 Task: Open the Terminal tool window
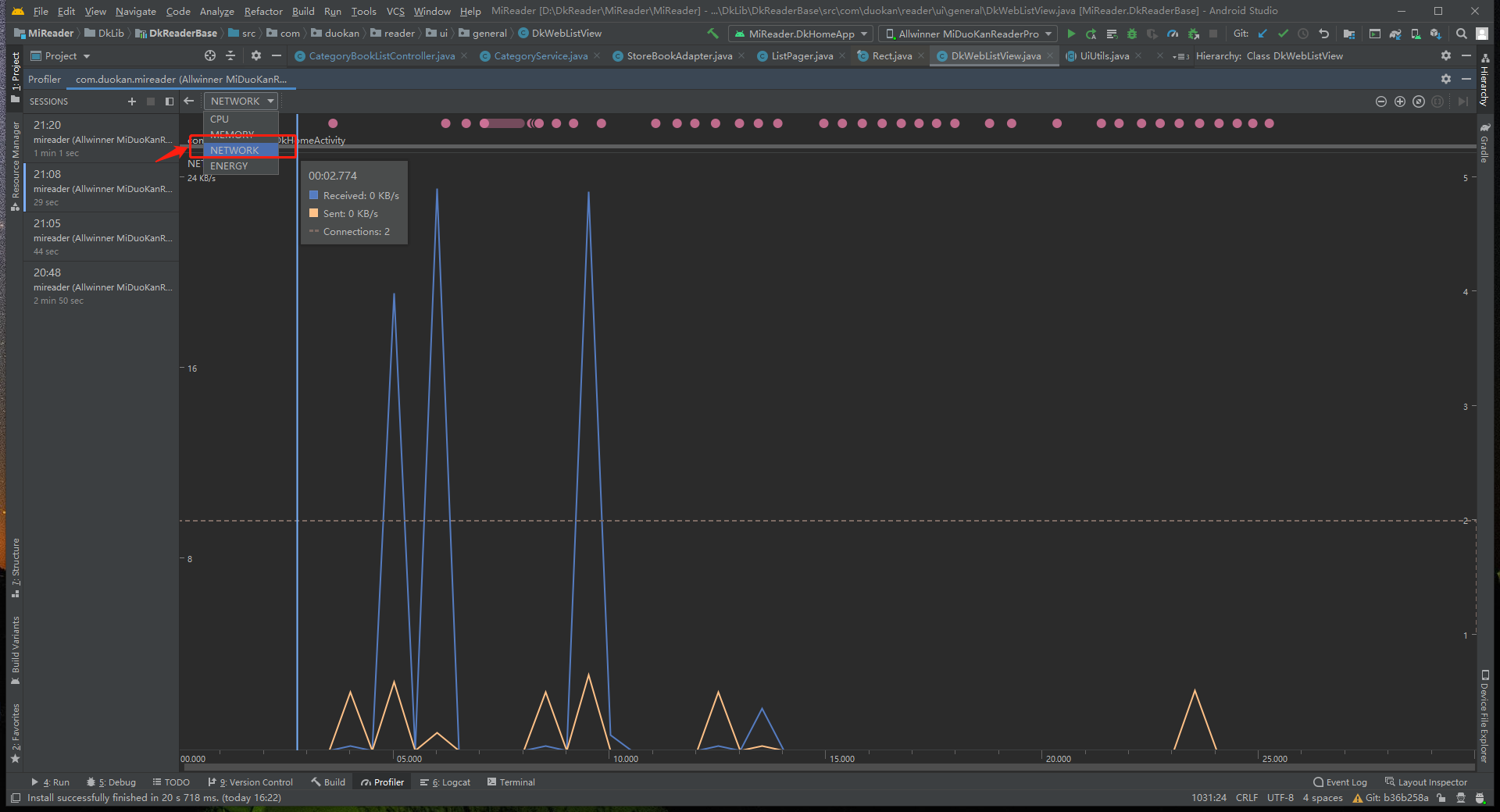coord(511,782)
